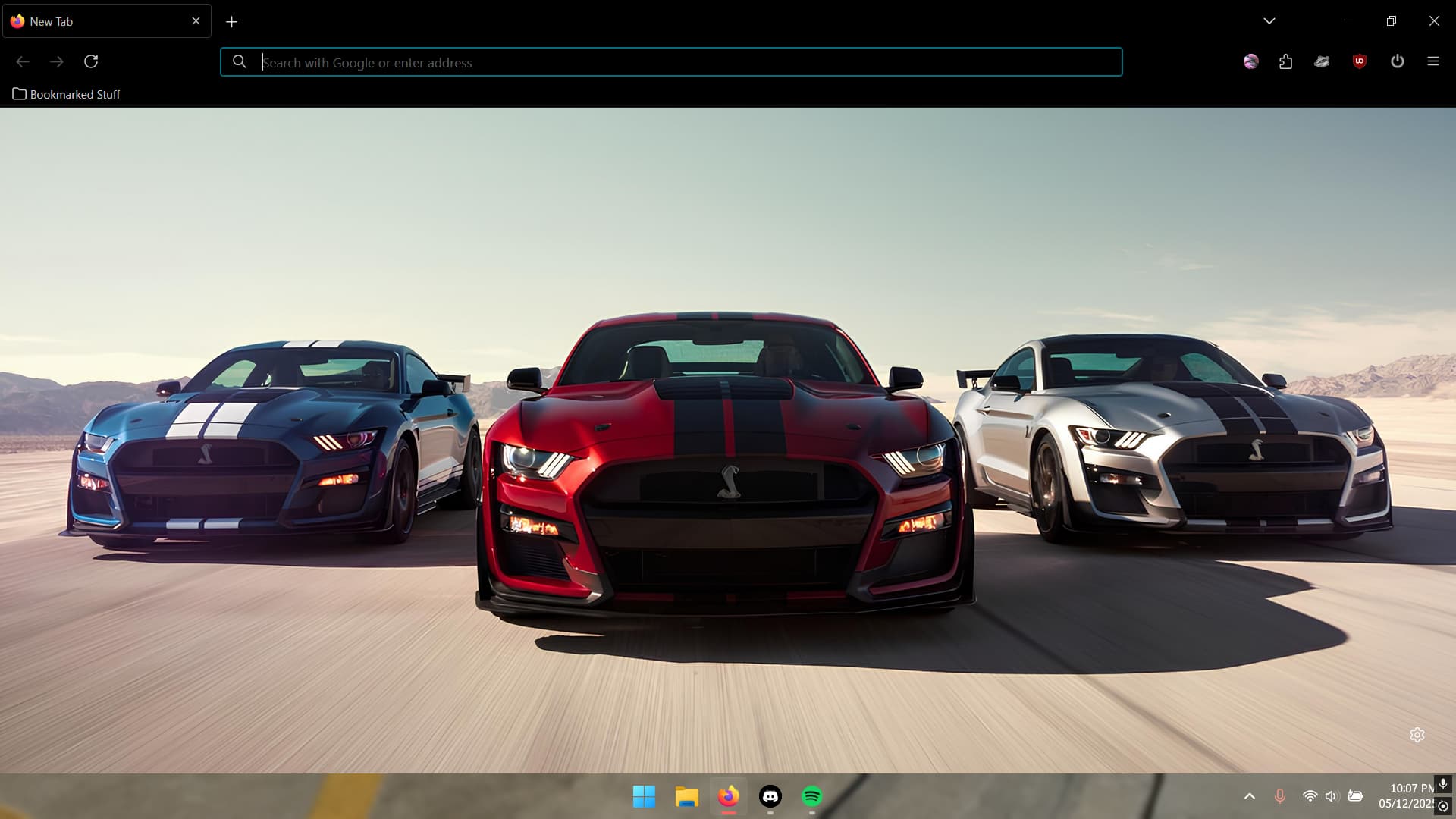Click the Extensions puzzle-piece icon

click(1285, 61)
